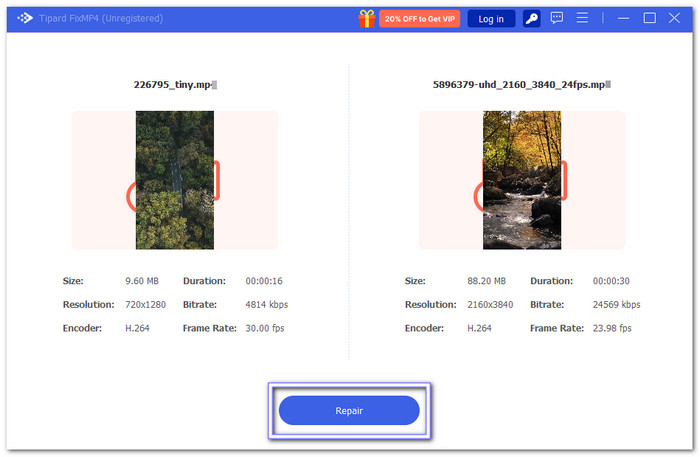The width and height of the screenshot is (700, 457).
Task: Click the gift box promotion icon
Action: tap(368, 18)
